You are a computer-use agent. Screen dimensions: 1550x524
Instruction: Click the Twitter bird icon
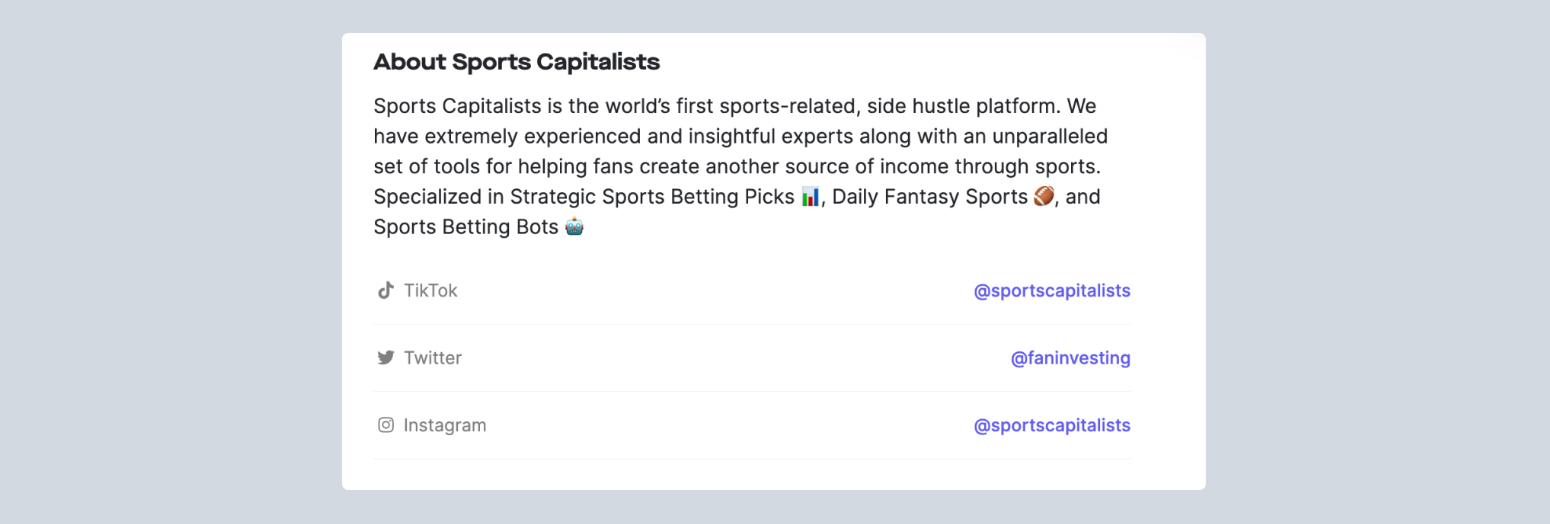(x=385, y=357)
